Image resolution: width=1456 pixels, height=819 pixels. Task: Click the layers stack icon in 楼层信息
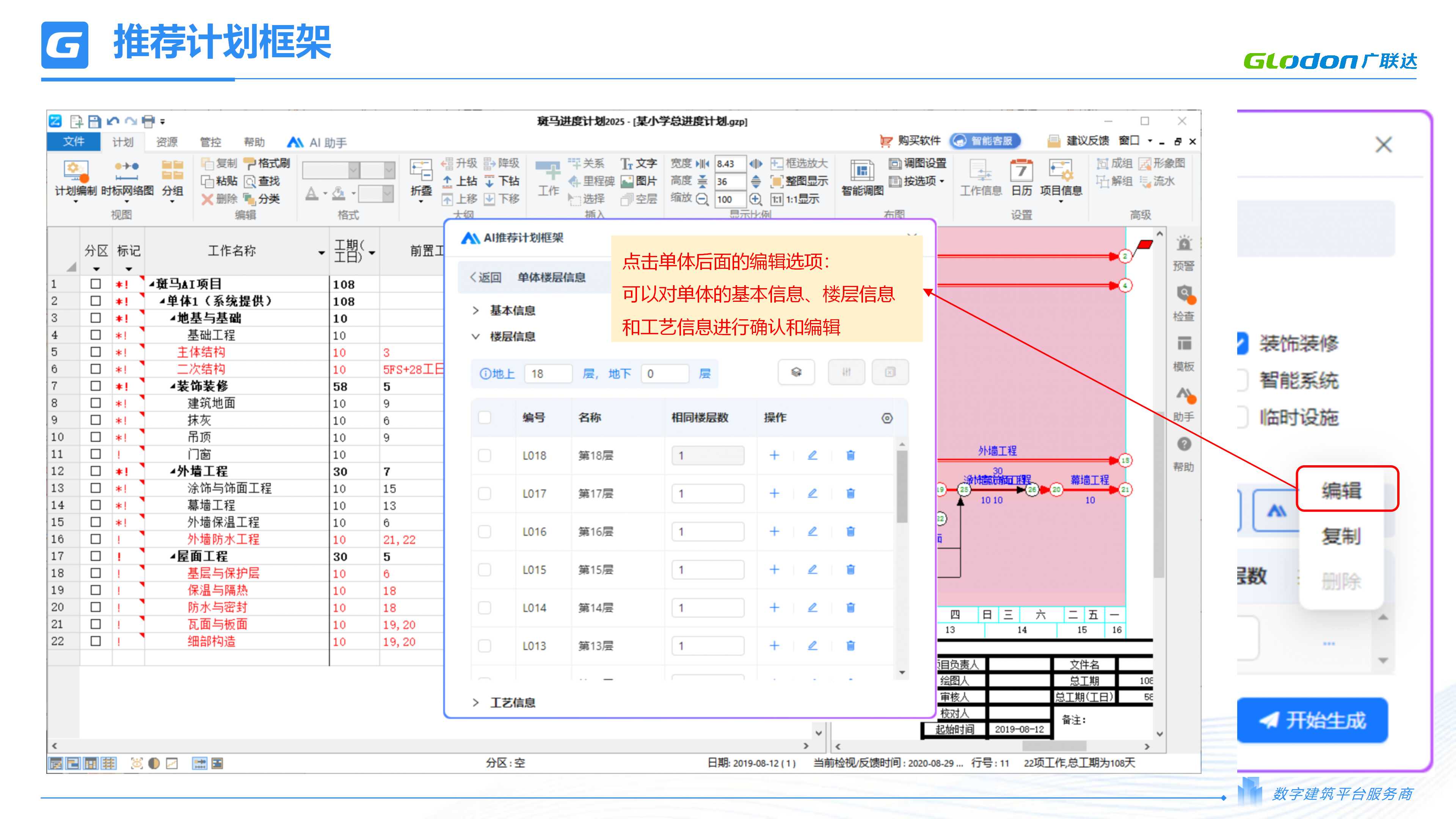(796, 372)
